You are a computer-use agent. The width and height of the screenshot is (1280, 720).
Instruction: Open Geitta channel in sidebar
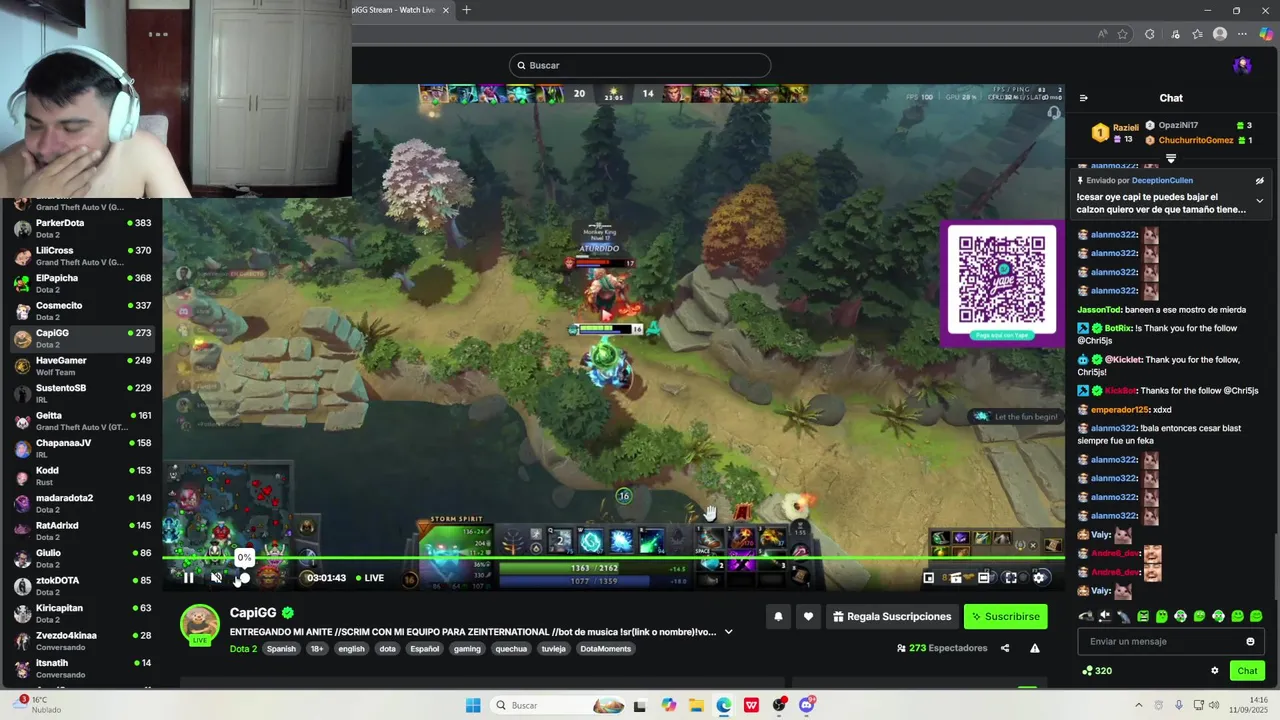tap(81, 421)
